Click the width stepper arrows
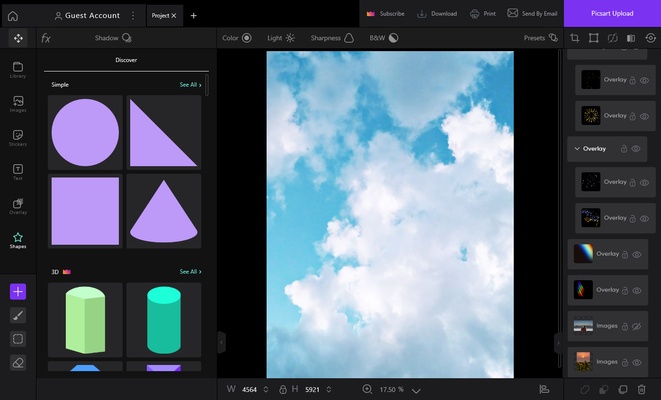 (266, 389)
